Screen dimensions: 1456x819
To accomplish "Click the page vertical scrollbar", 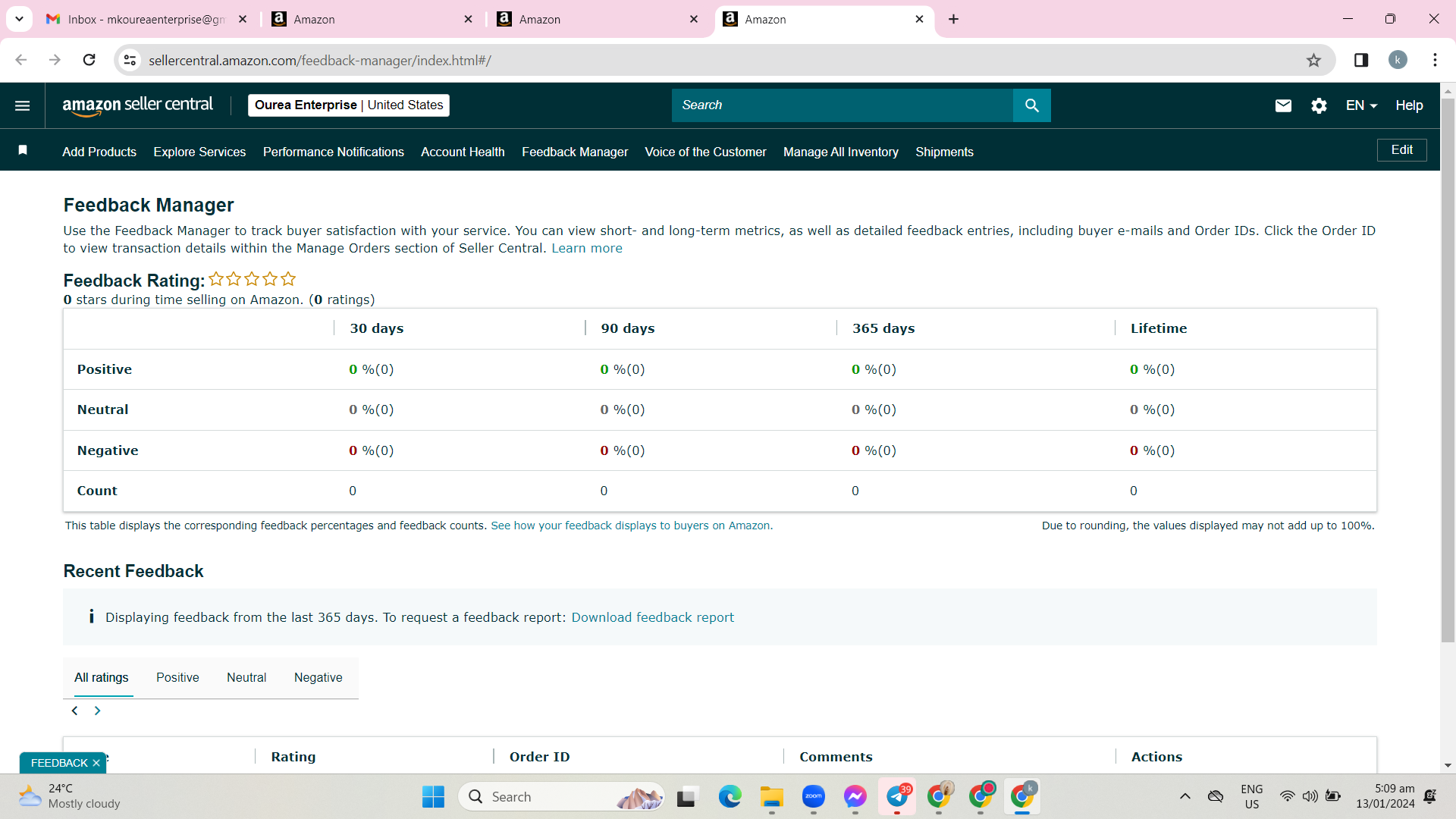I will (x=1448, y=370).
